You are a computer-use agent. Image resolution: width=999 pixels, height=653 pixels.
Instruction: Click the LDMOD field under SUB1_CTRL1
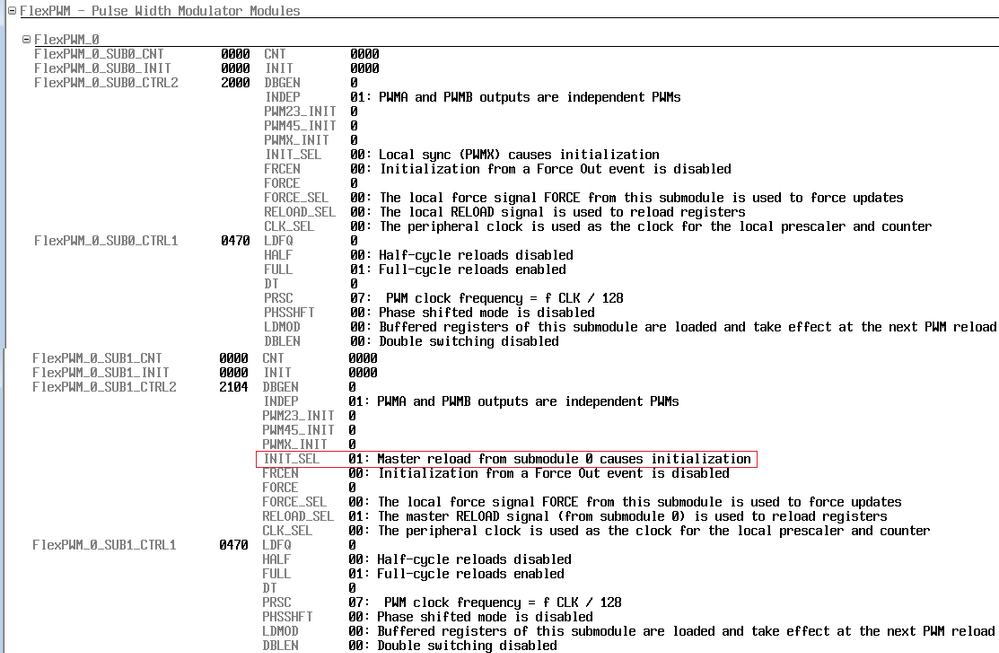pos(280,631)
